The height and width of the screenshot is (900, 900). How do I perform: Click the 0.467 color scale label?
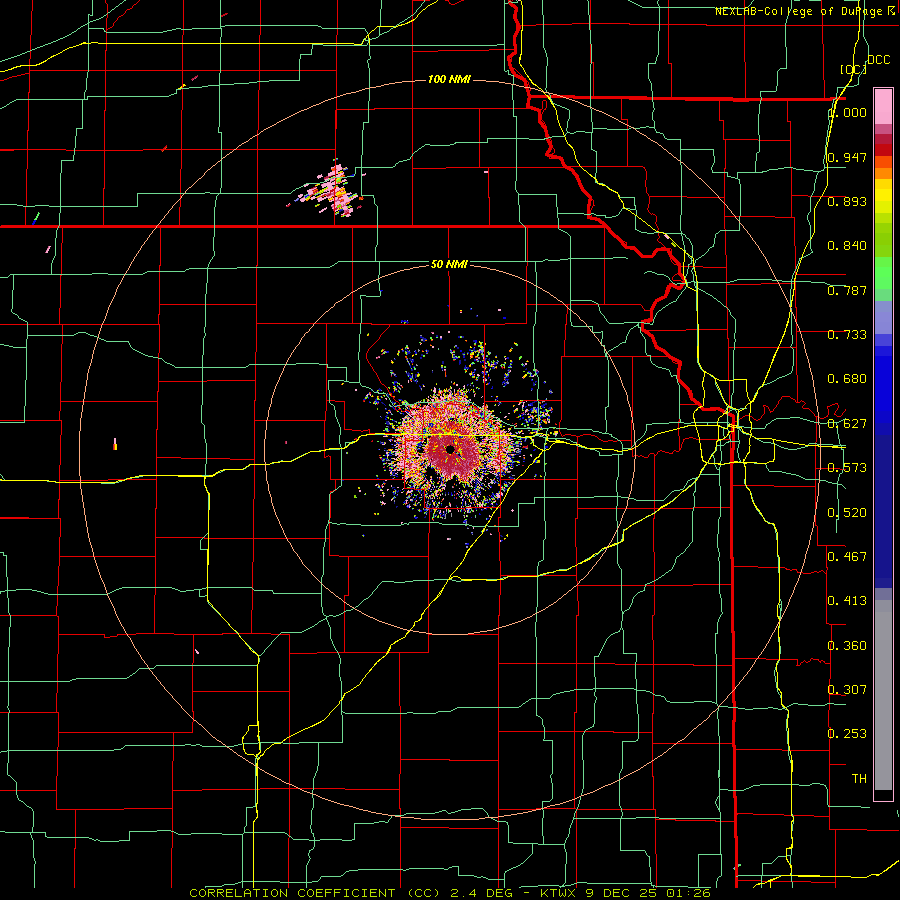click(x=847, y=557)
